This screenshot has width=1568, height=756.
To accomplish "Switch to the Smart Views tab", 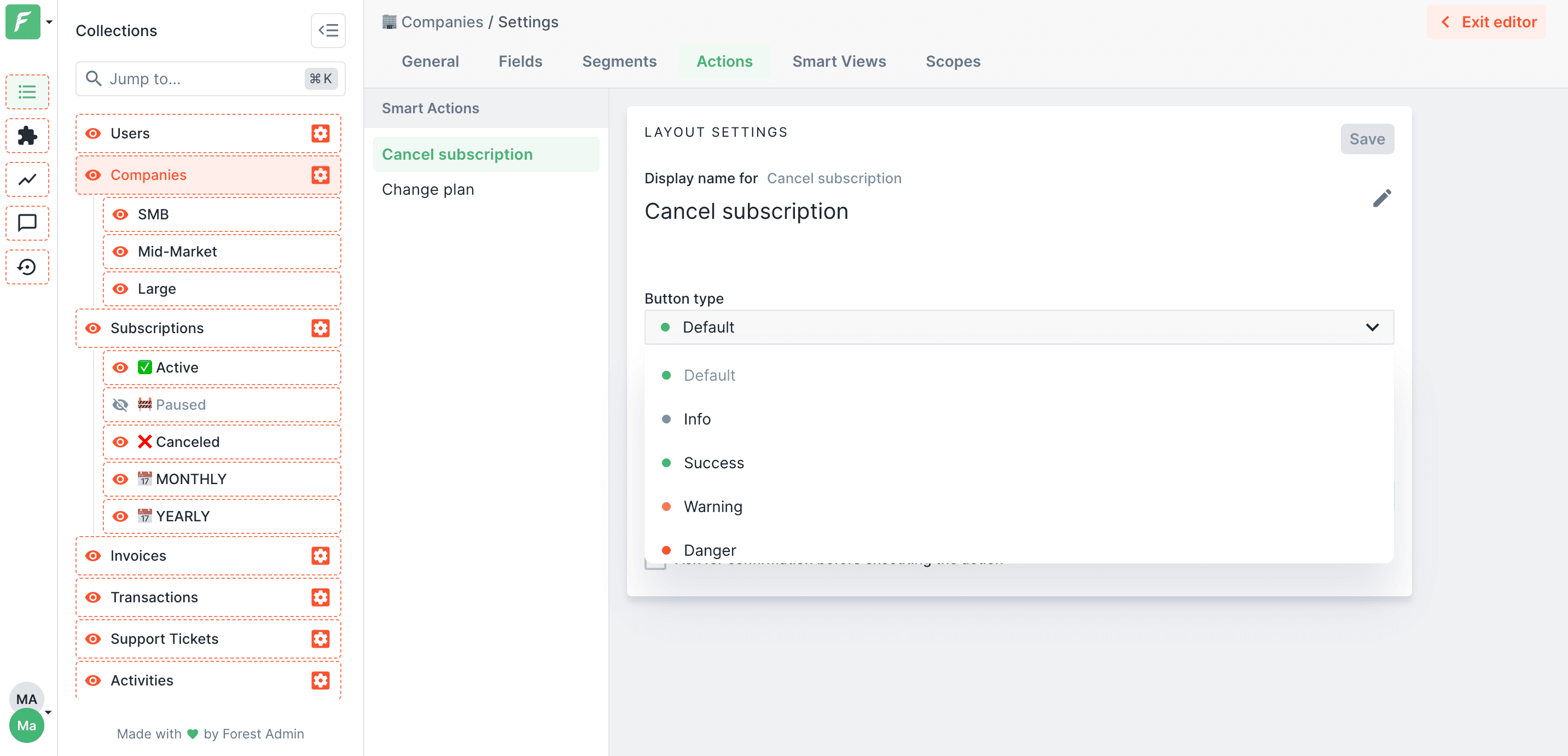I will click(x=839, y=61).
